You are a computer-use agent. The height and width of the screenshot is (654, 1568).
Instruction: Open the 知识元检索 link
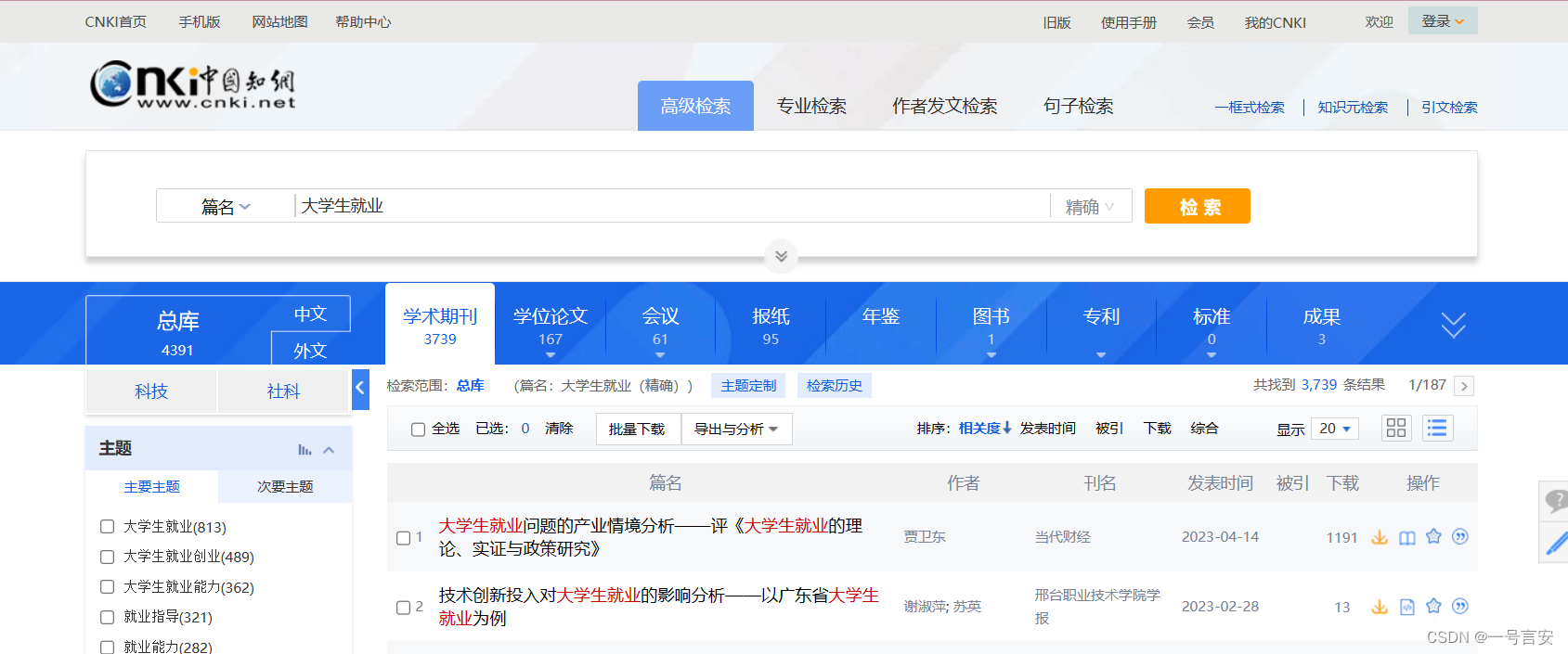[1353, 108]
